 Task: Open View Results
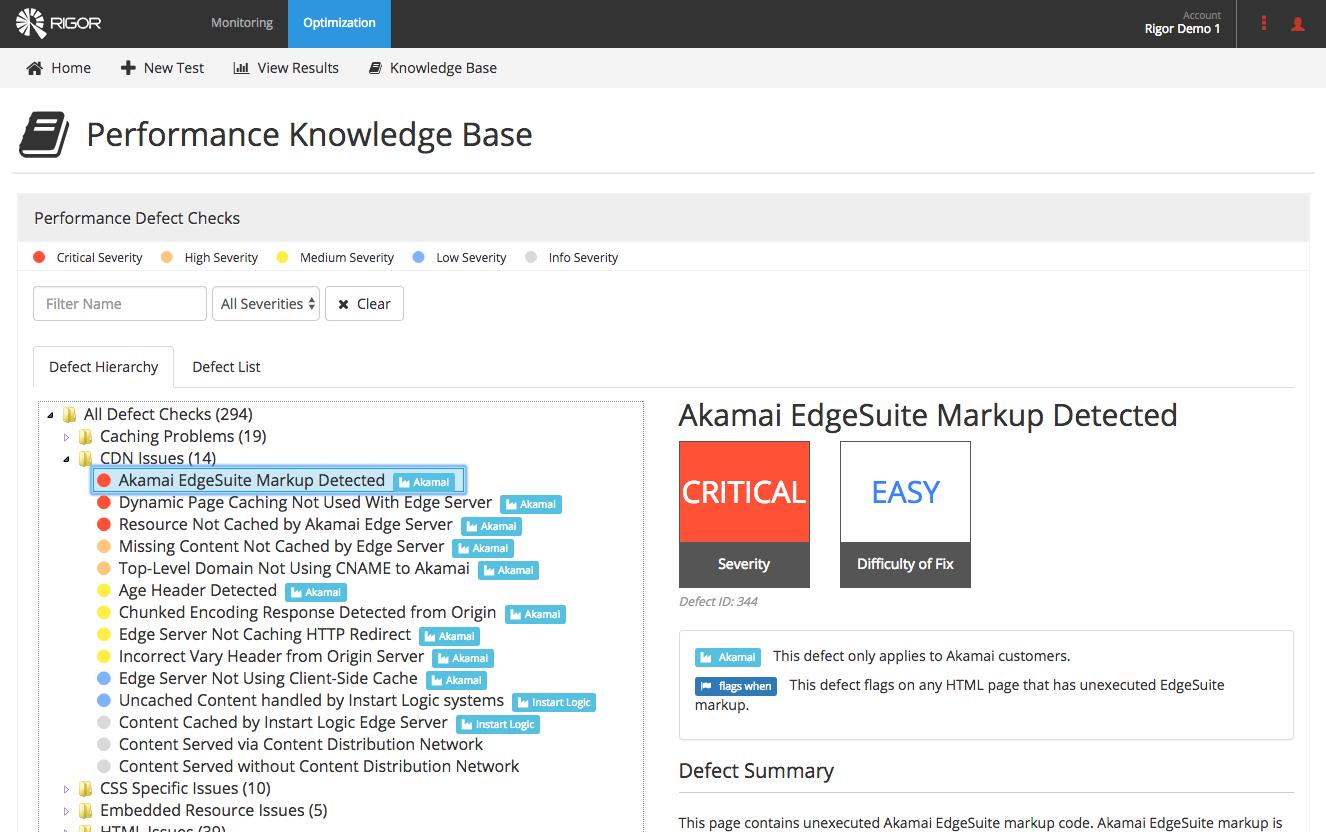(286, 68)
